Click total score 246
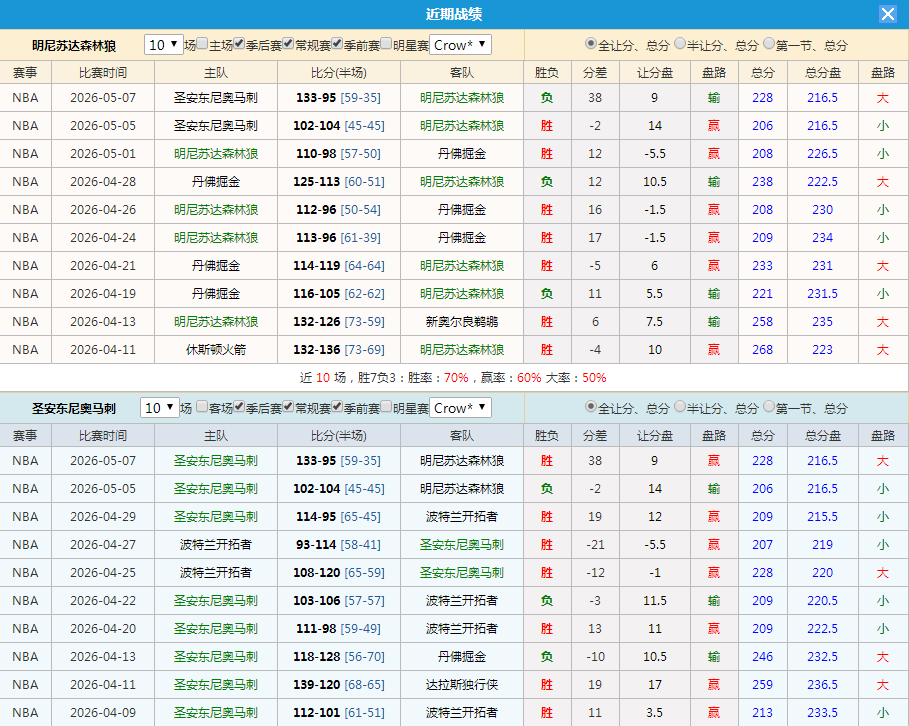909x726 pixels. pyautogui.click(x=762, y=656)
